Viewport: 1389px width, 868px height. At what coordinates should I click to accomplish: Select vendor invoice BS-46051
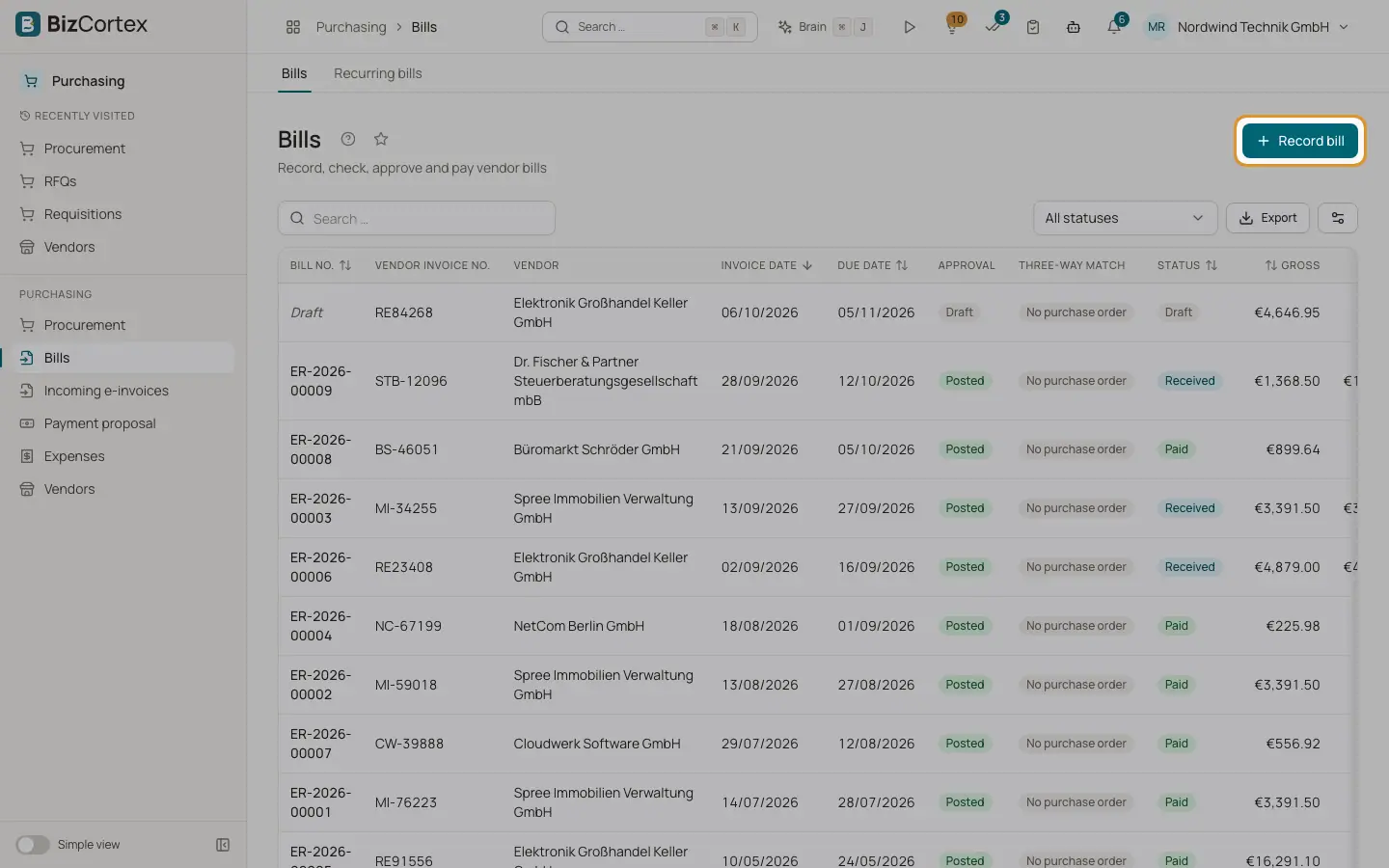[406, 449]
